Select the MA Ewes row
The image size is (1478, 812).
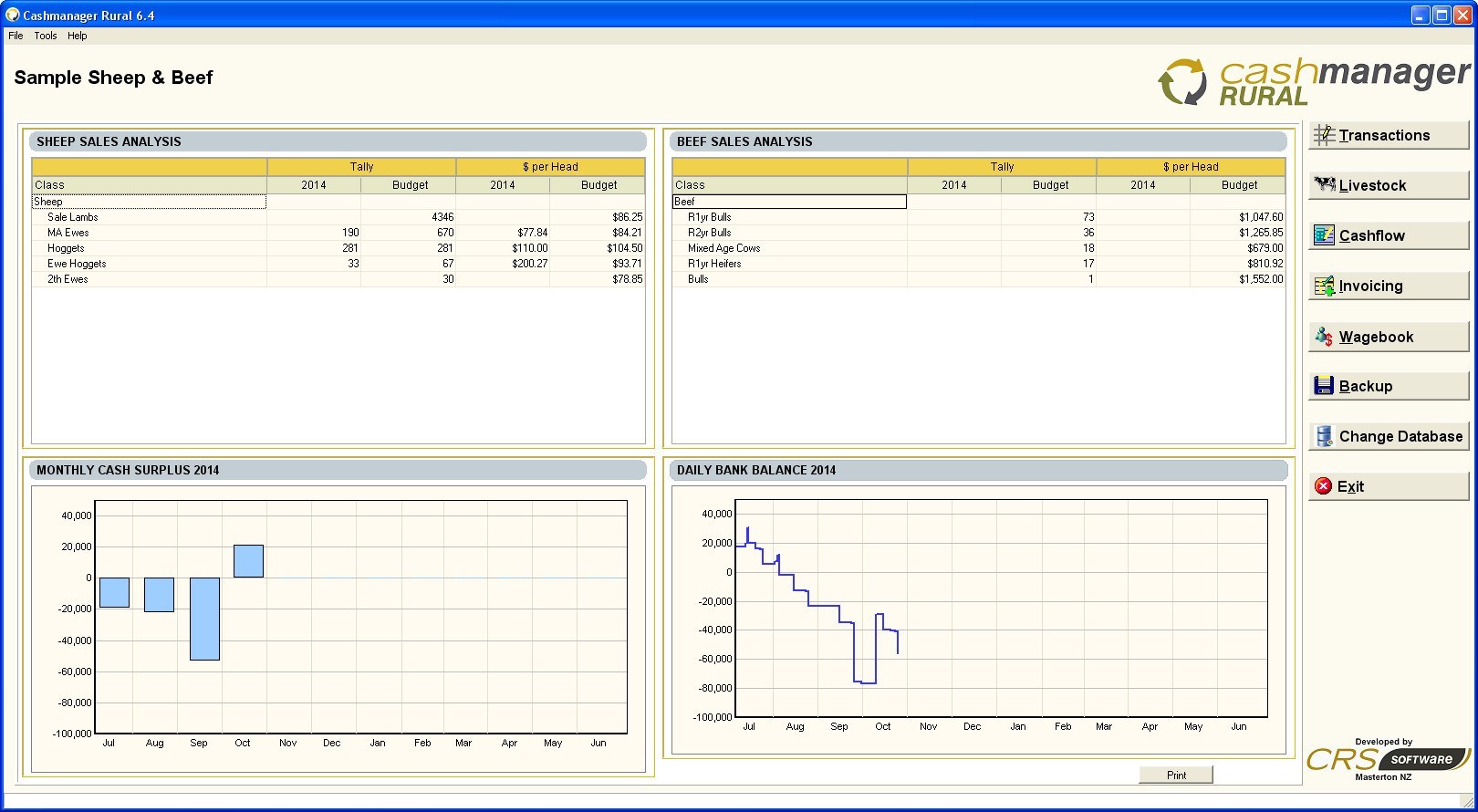(x=338, y=233)
